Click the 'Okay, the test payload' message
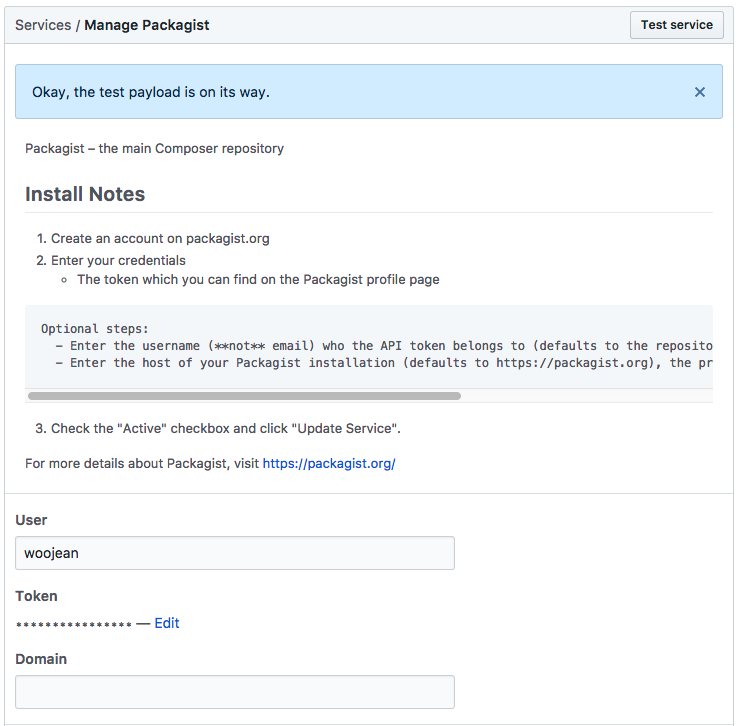 (x=151, y=92)
